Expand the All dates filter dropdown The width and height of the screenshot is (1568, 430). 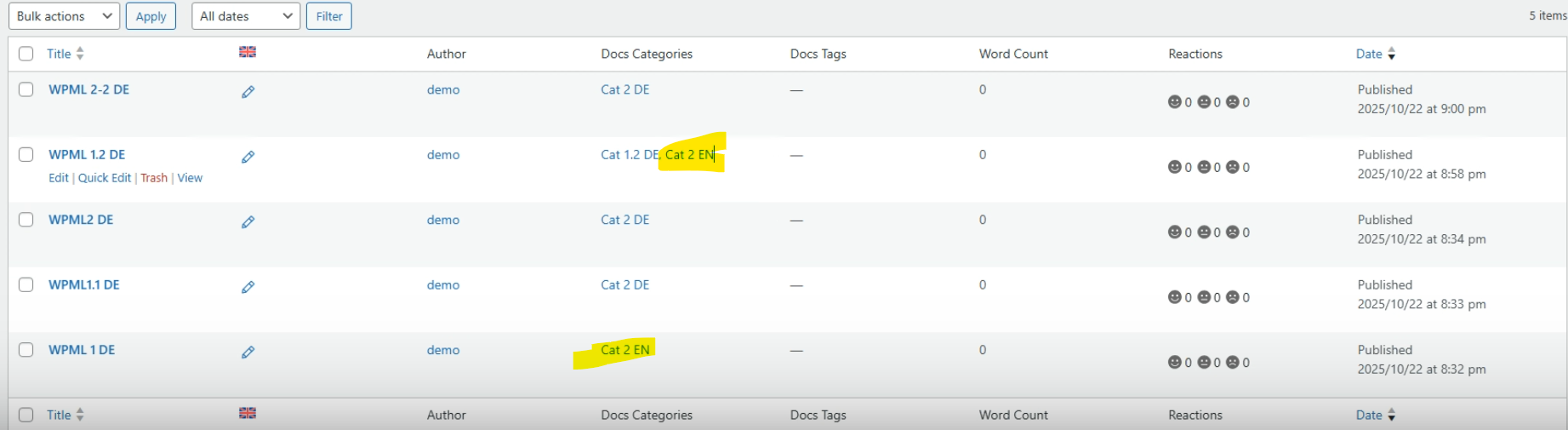point(246,16)
